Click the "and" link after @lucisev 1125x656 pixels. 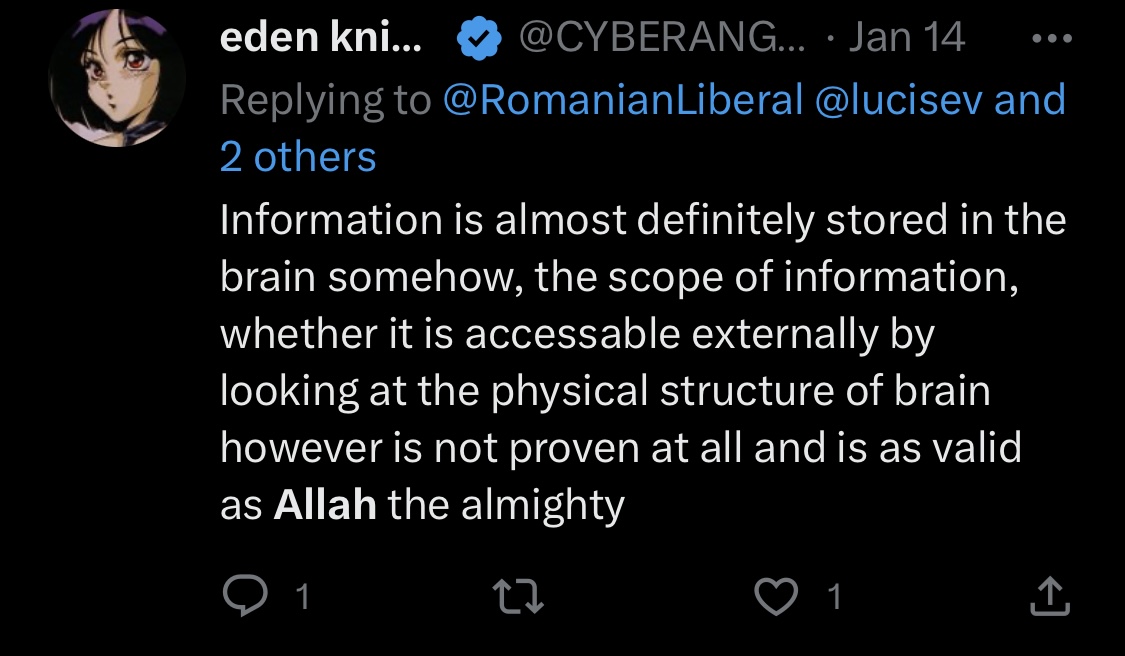pyautogui.click(x=1030, y=100)
